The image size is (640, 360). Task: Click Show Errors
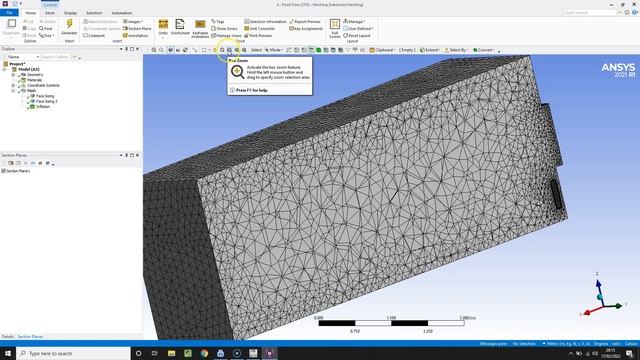pos(224,29)
